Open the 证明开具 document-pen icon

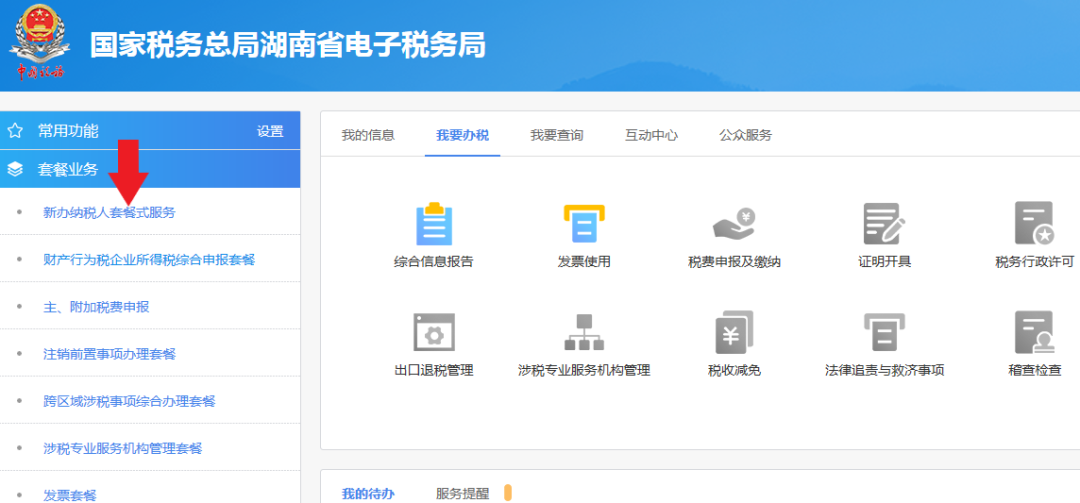[x=884, y=224]
